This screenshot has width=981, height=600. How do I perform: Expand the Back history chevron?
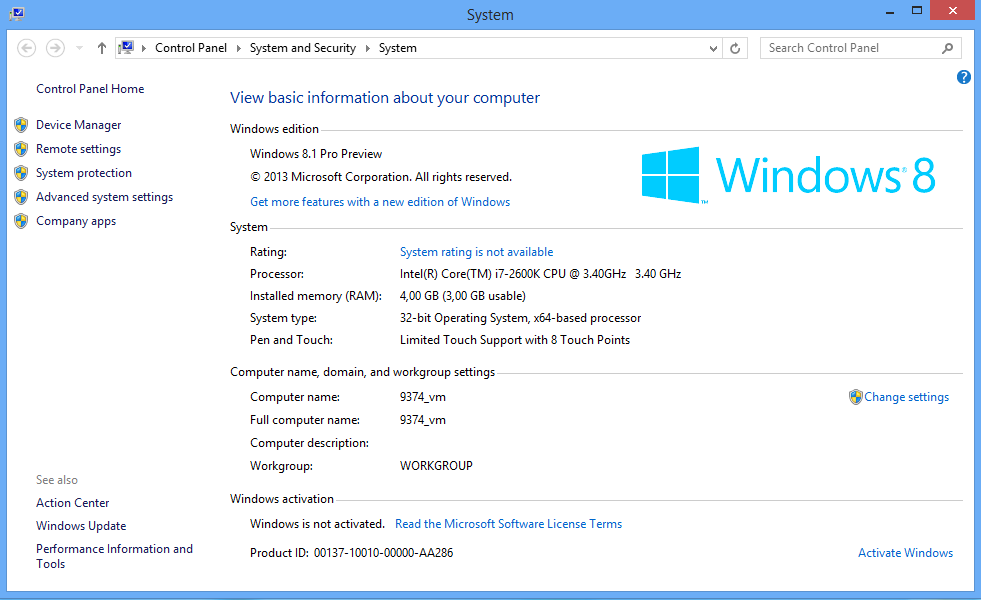tap(78, 47)
